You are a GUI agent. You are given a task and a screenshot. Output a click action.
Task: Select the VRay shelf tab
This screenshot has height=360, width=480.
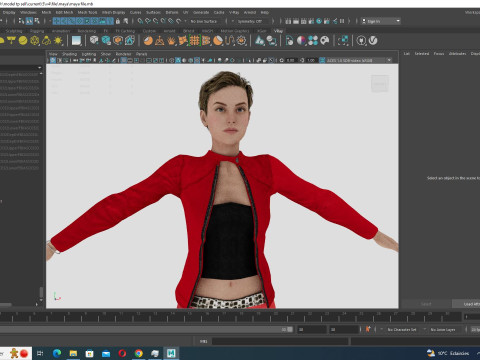pyautogui.click(x=278, y=31)
